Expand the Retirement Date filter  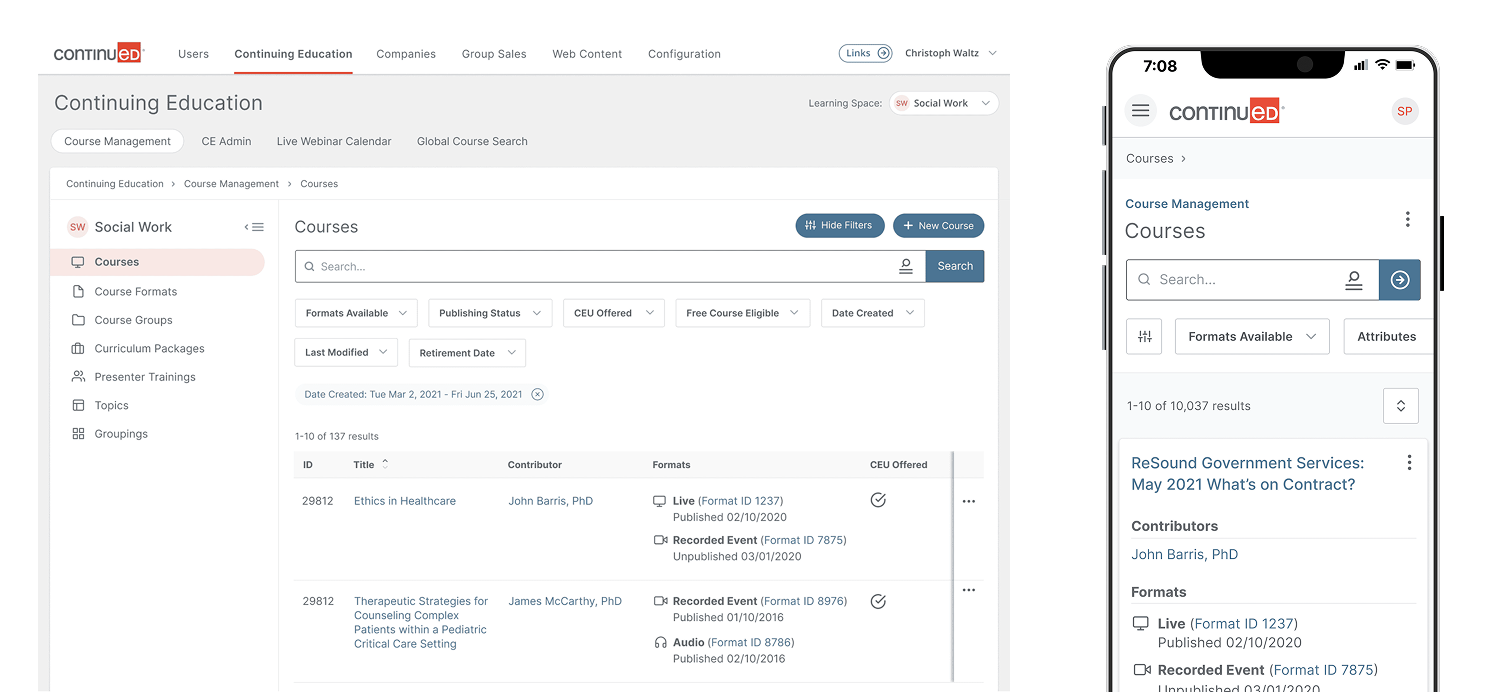tap(467, 353)
